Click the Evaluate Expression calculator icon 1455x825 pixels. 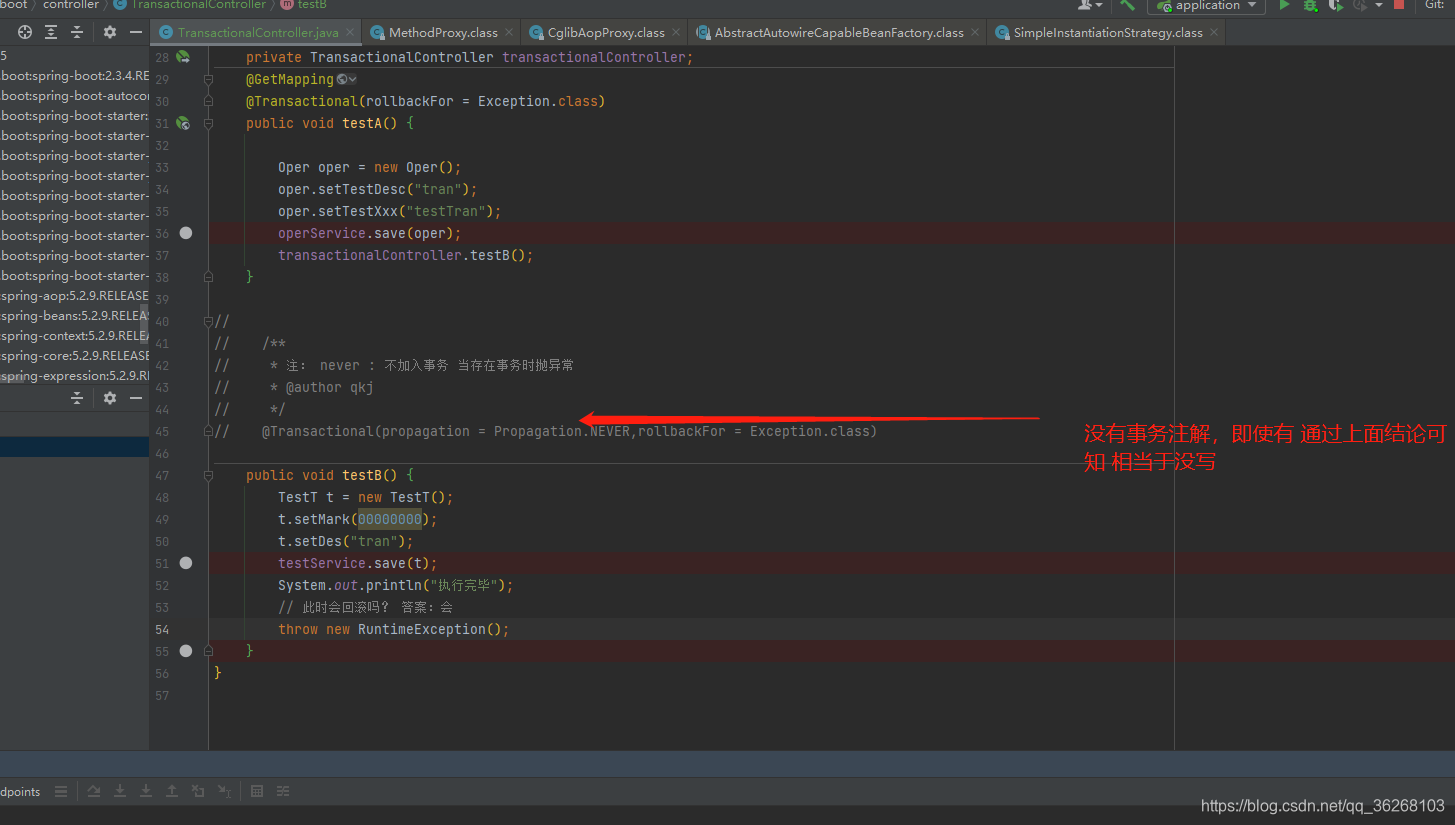coord(257,791)
